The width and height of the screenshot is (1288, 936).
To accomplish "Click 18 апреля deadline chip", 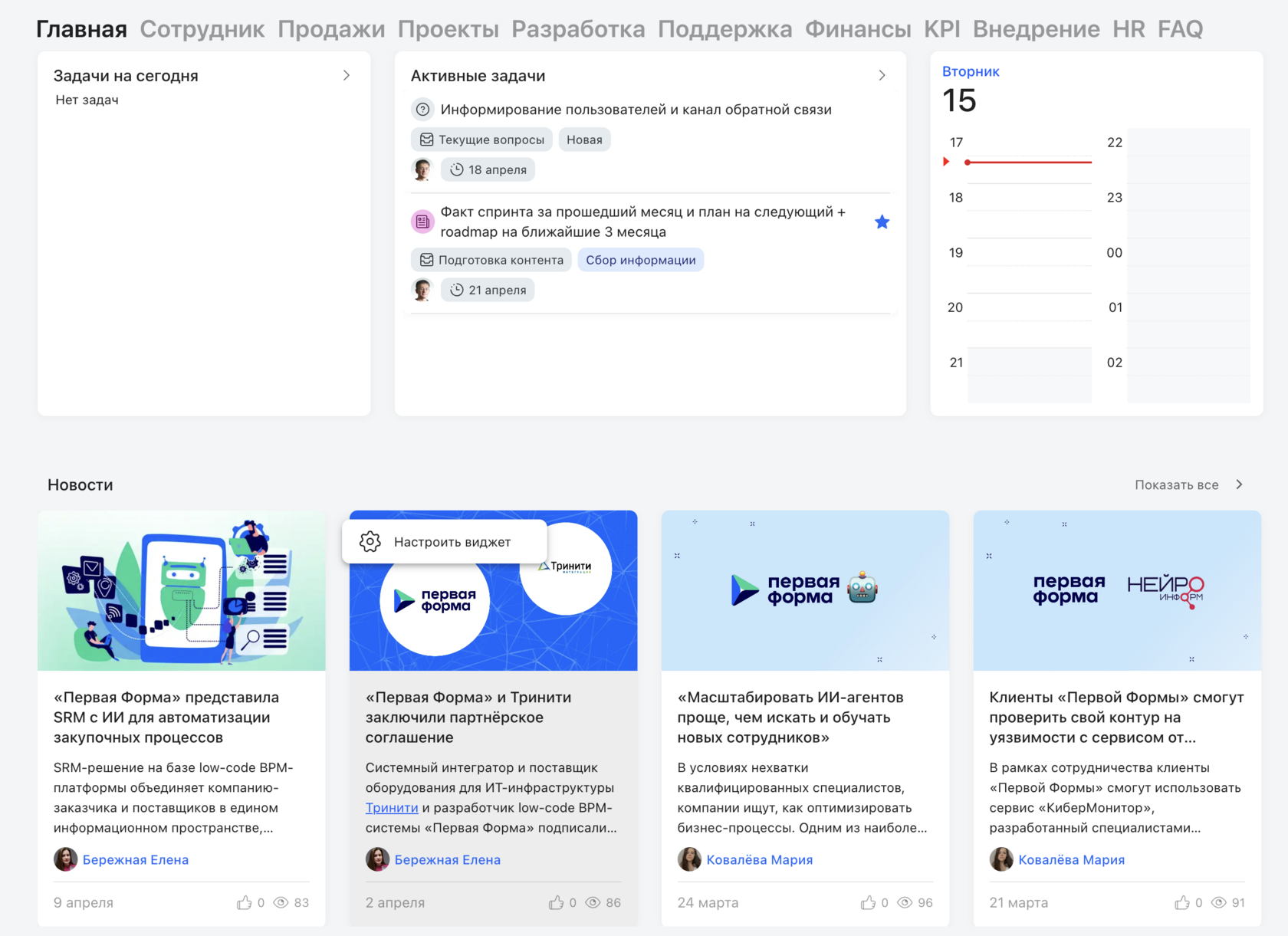I will pos(488,169).
